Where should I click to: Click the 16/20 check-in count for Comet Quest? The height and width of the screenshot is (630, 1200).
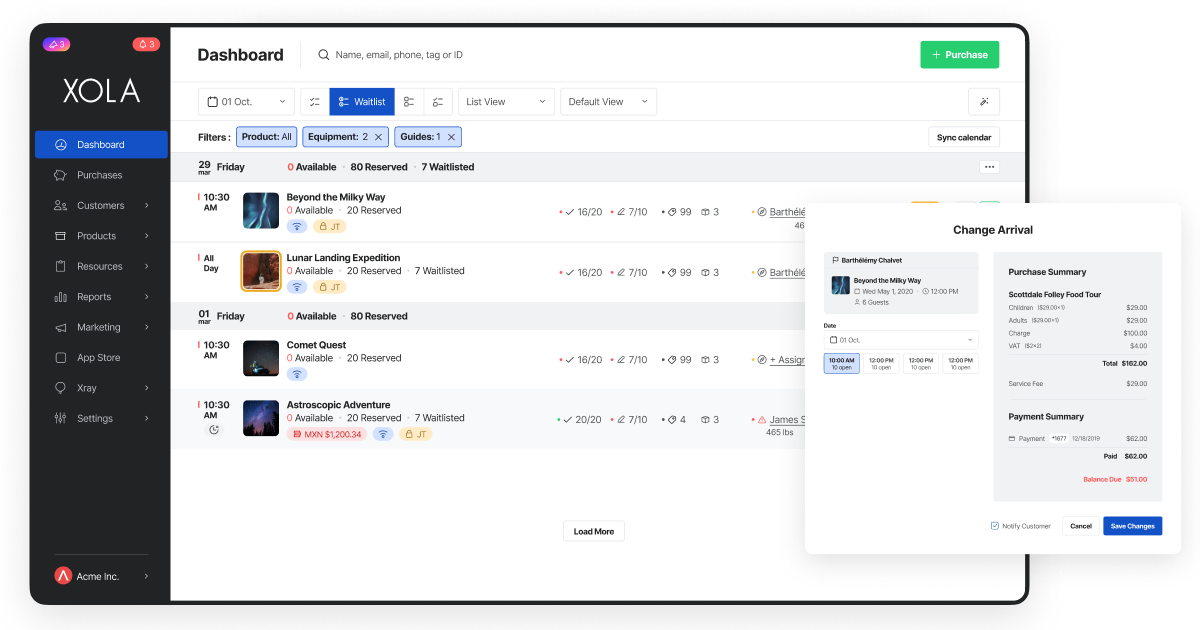tap(583, 360)
